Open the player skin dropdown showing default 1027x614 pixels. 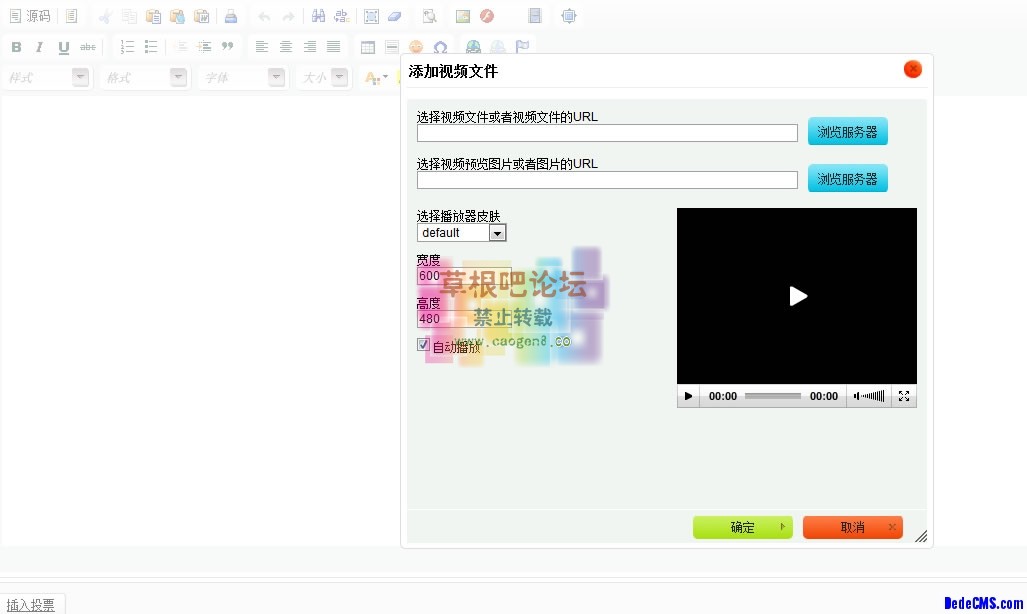(x=497, y=233)
